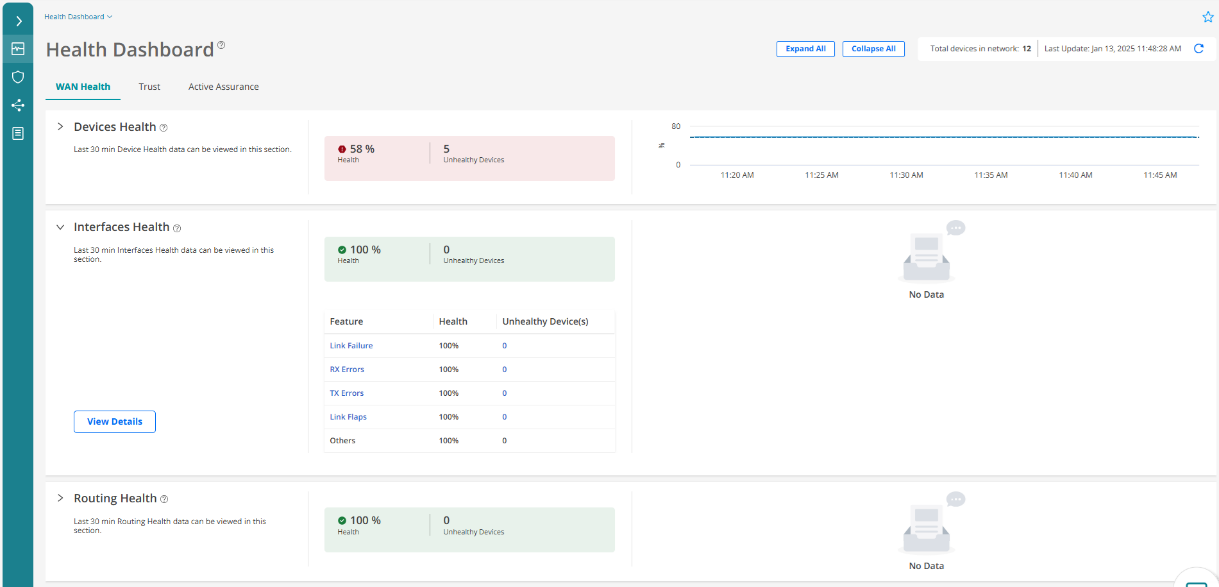Click info icon beside Devices Health

click(163, 128)
